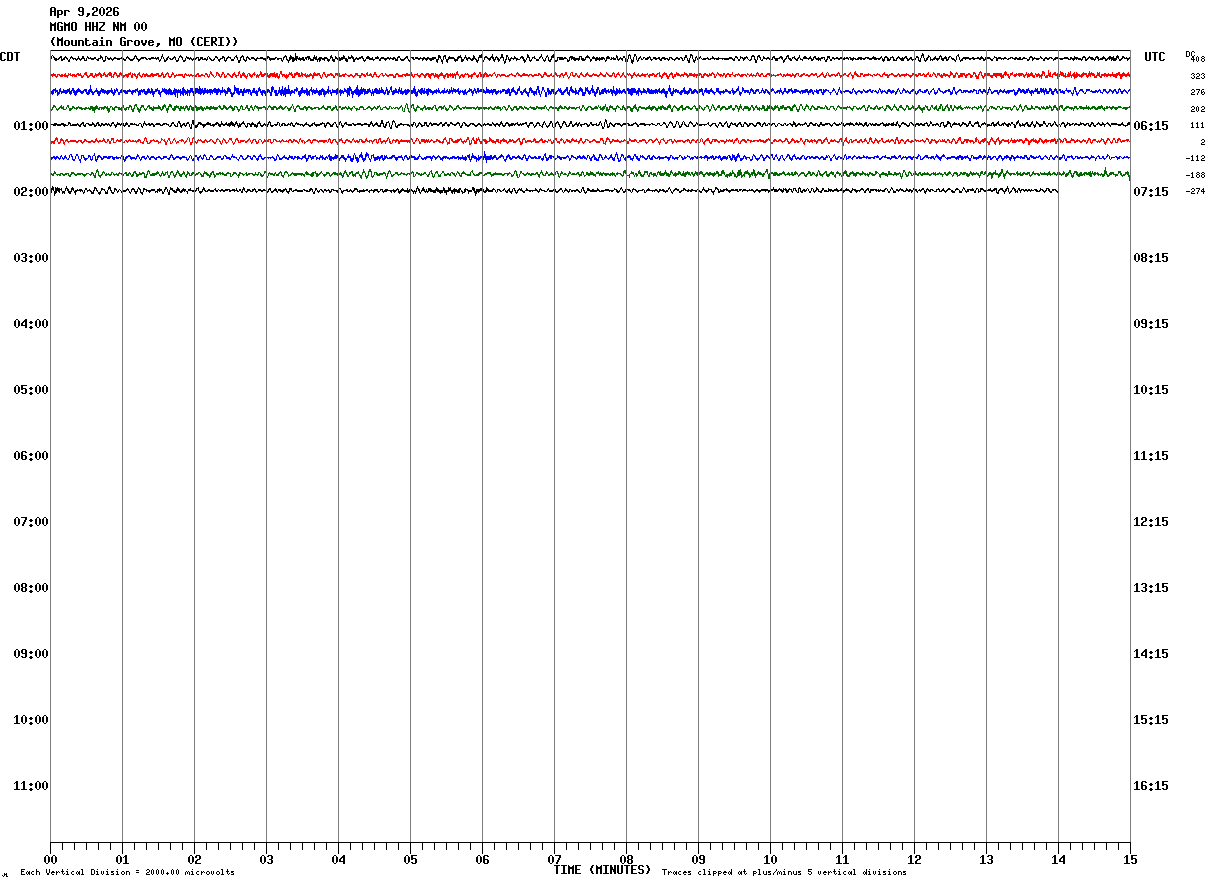This screenshot has width=1210, height=886.
Task: Click the '05:00' CDT time label
Action: [x=31, y=390]
